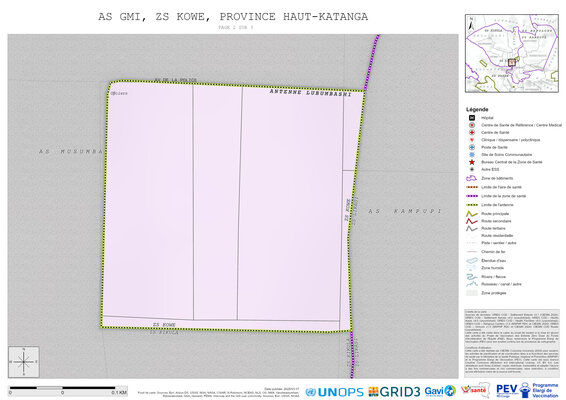Click the 'ANTENNE LUBUMBASHI' map label
This screenshot has height=400, width=566.
pyautogui.click(x=310, y=93)
